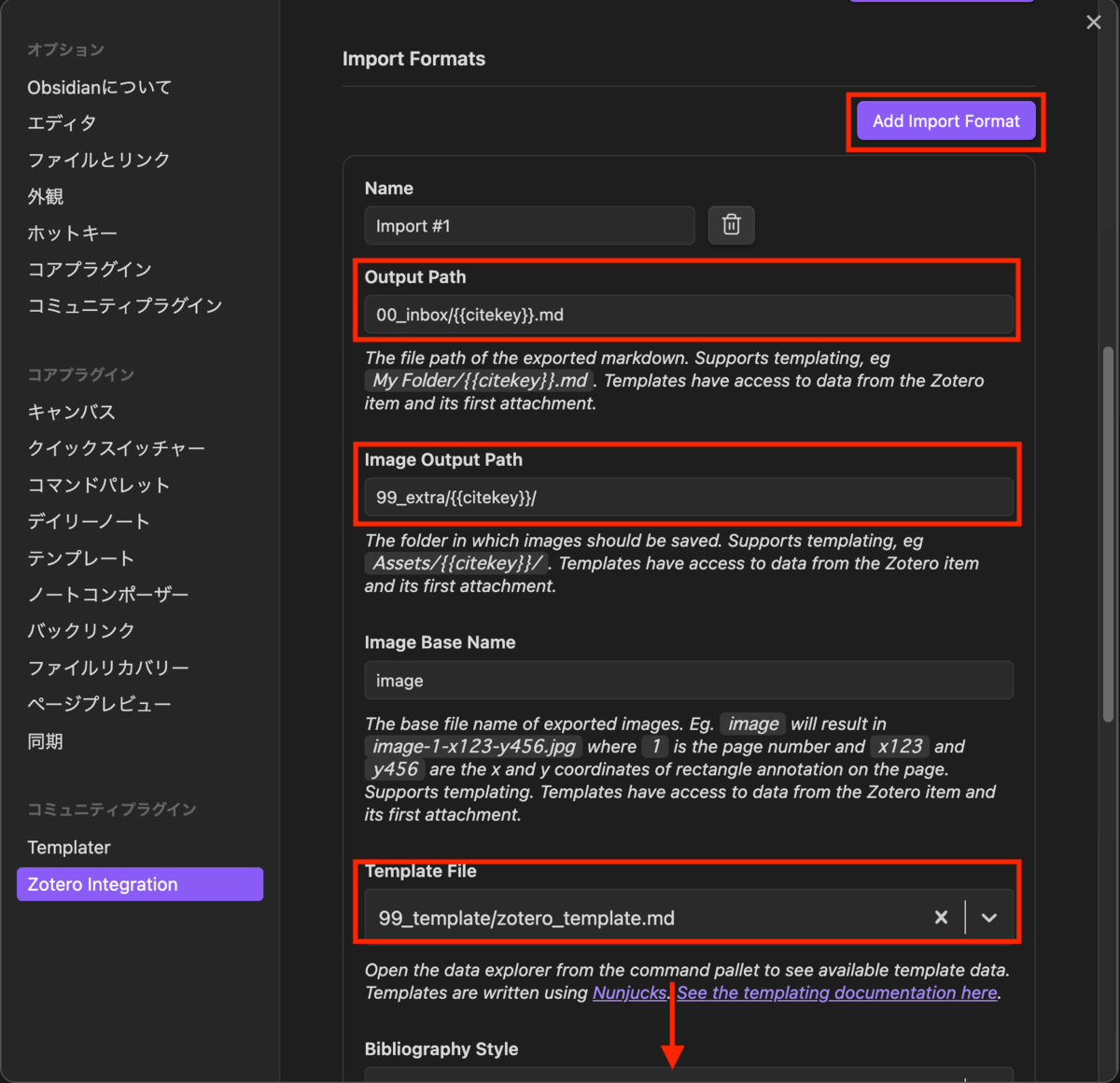Open the Templater plugin settings
This screenshot has height=1083, width=1120.
[x=69, y=847]
